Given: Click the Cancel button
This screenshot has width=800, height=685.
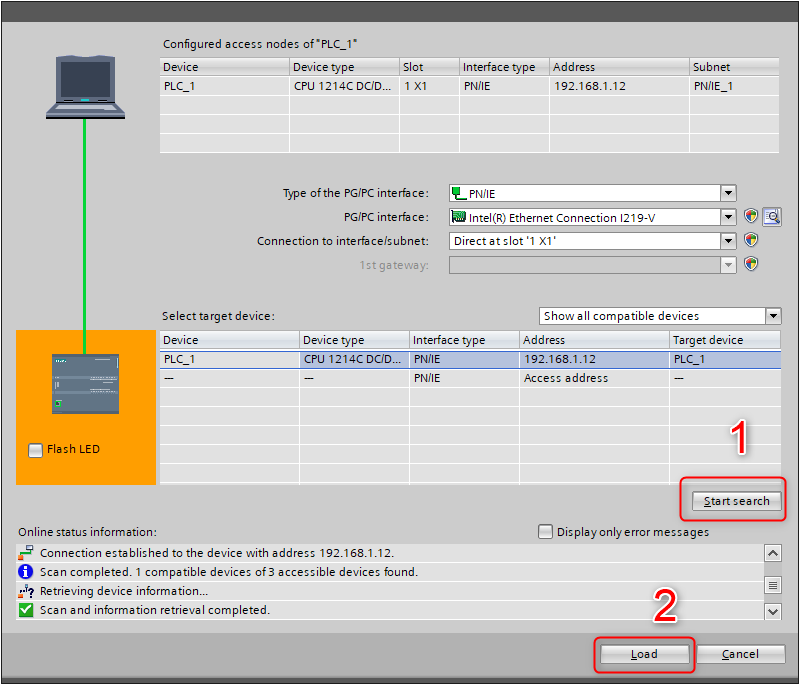Looking at the screenshot, I should 740,654.
